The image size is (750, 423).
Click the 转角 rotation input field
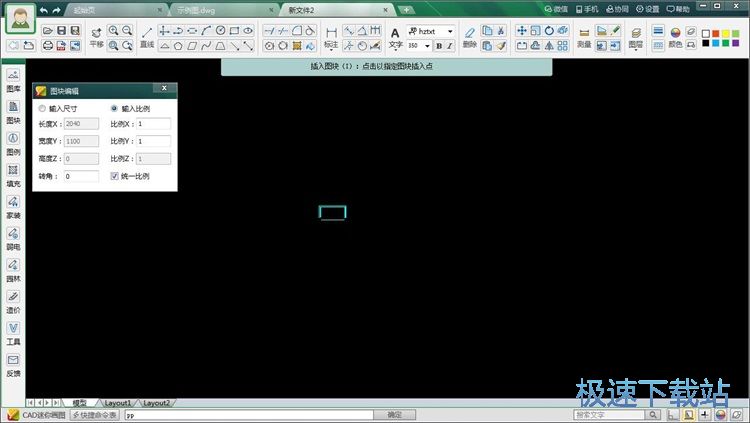81,176
